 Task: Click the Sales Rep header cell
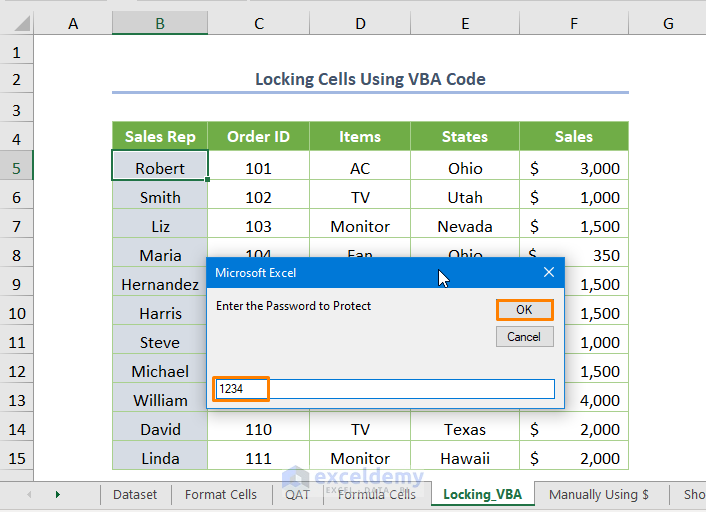pos(160,137)
